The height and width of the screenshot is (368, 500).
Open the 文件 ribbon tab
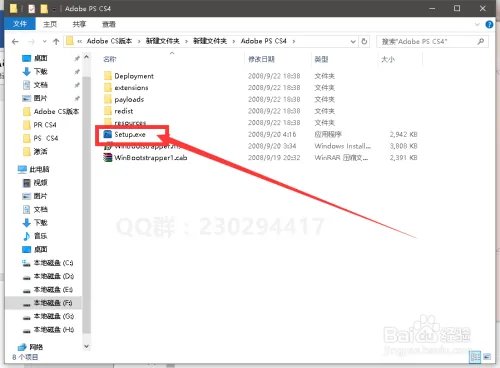coord(20,24)
